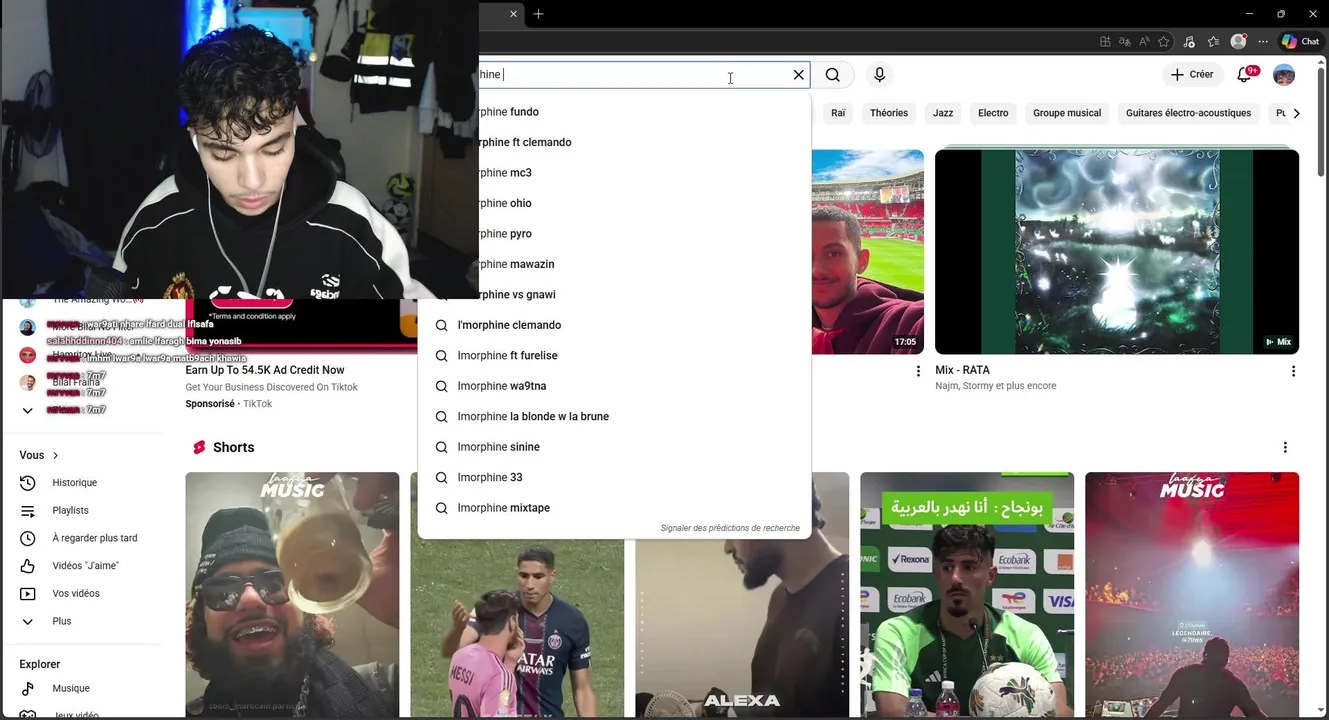This screenshot has width=1329, height=720.
Task: Select the Théories filter chip
Action: [x=889, y=113]
